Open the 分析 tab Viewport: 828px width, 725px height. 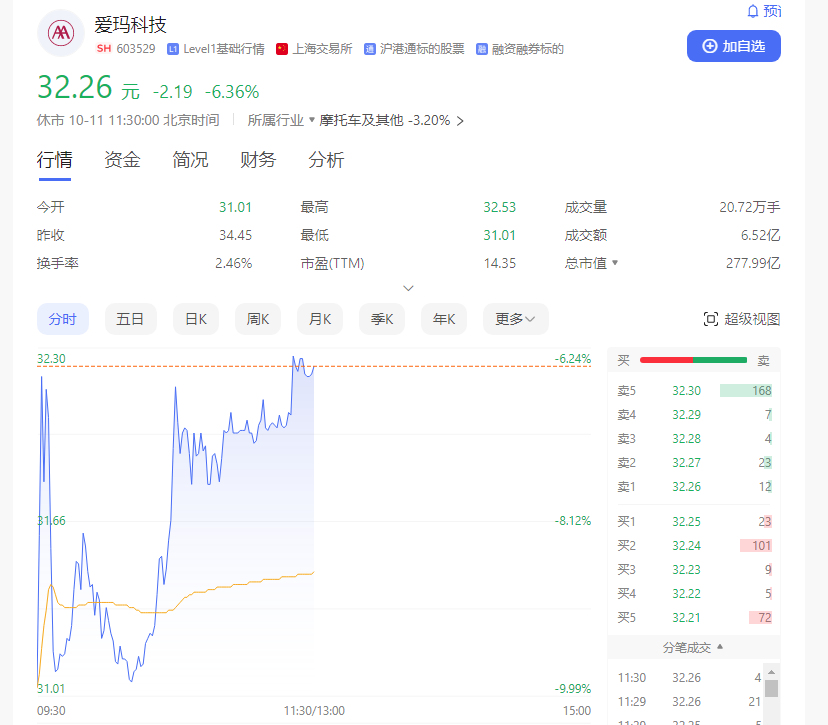coord(326,160)
